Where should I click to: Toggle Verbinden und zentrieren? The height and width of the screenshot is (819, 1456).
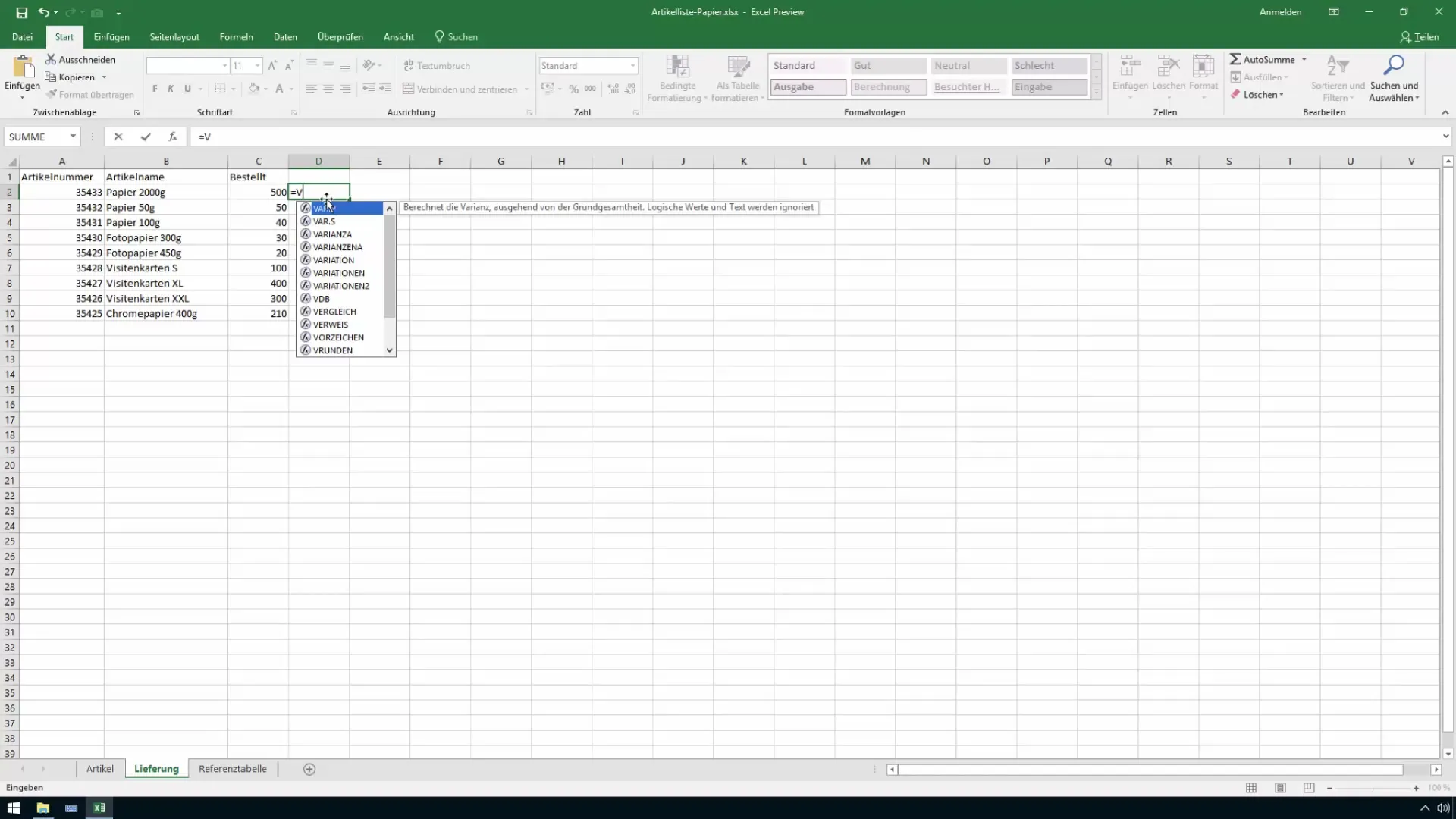(460, 89)
